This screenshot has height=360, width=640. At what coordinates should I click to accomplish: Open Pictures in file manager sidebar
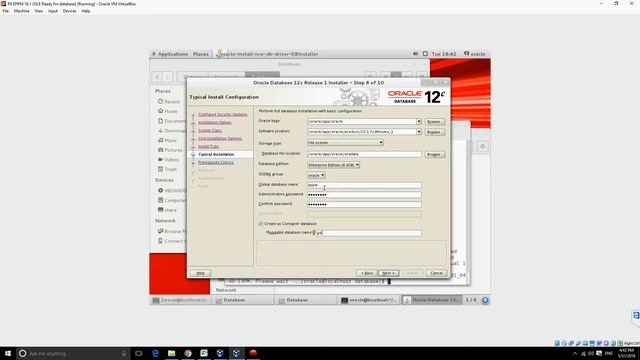pyautogui.click(x=170, y=150)
